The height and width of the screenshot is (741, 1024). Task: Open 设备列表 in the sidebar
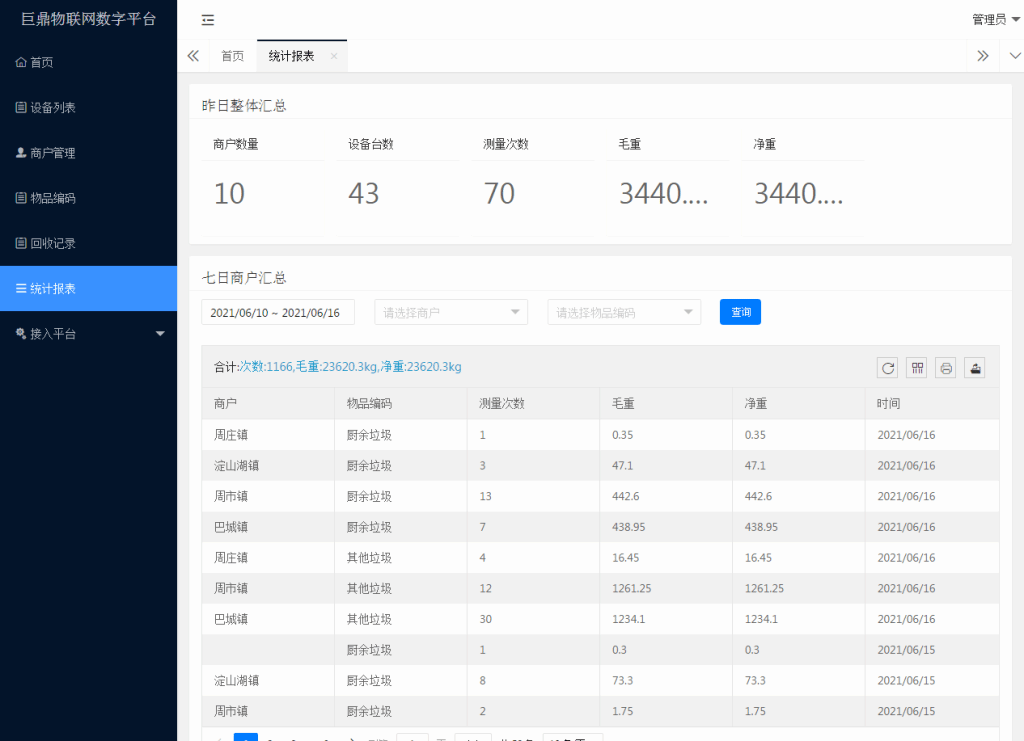pos(88,107)
